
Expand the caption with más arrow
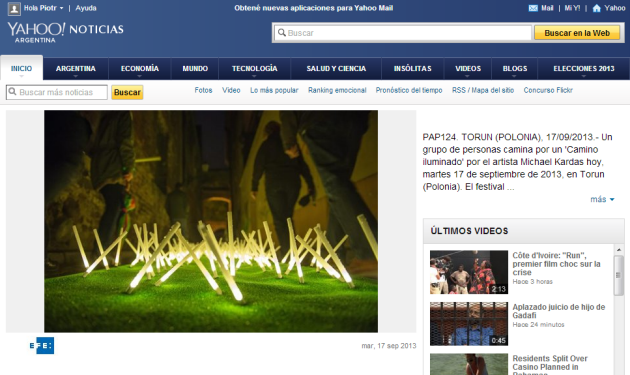pos(602,199)
